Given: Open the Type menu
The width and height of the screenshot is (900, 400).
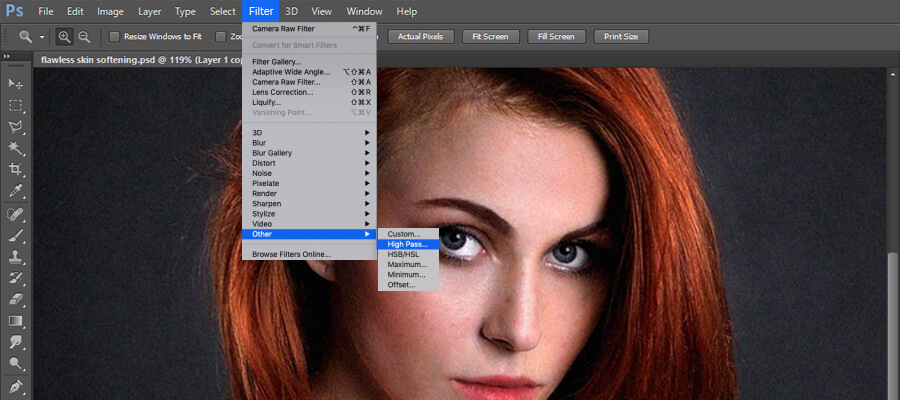Looking at the screenshot, I should tap(185, 11).
